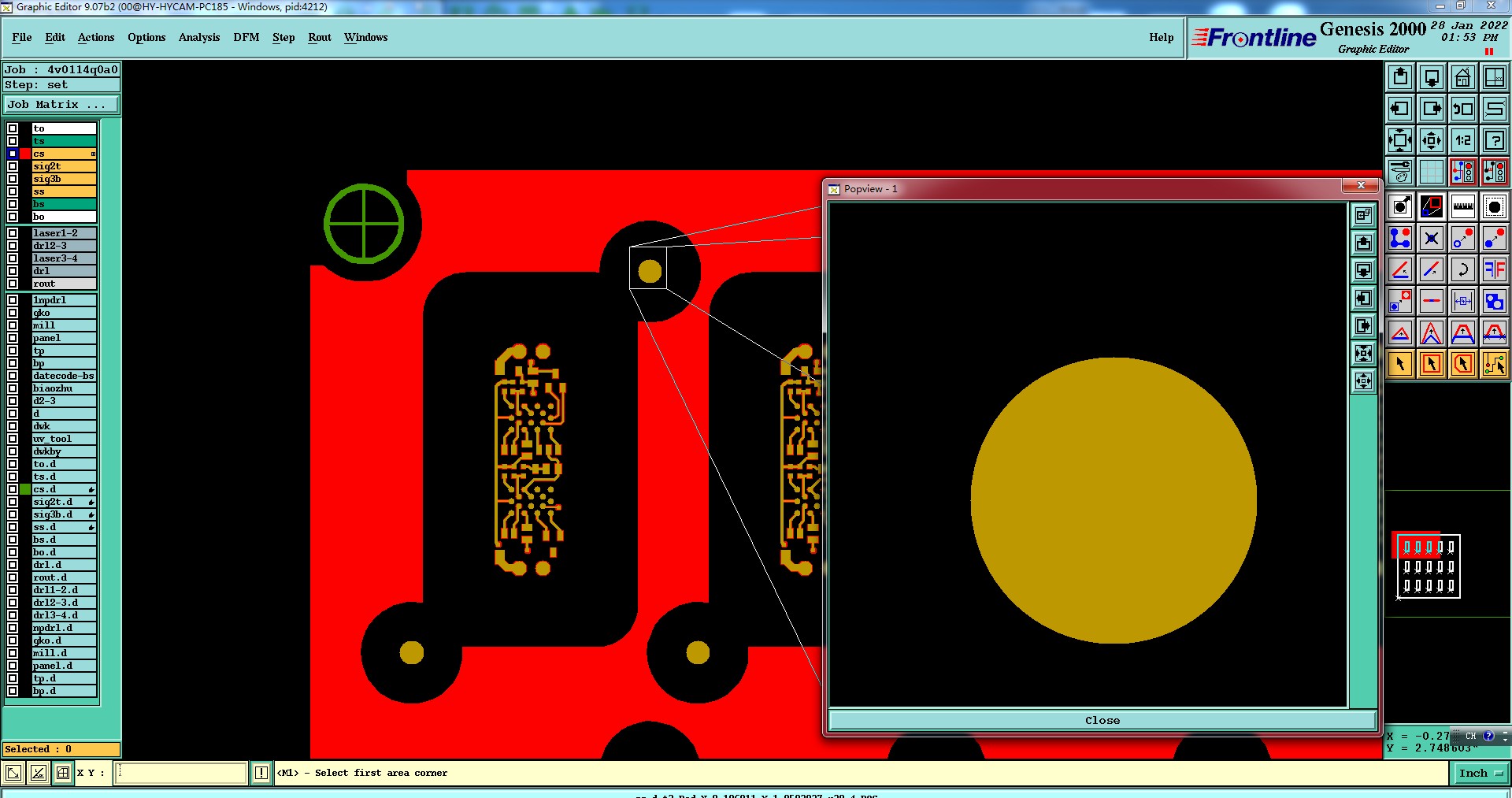Open the Help menu button
Viewport: 1512px width, 798px height.
pyautogui.click(x=1162, y=37)
